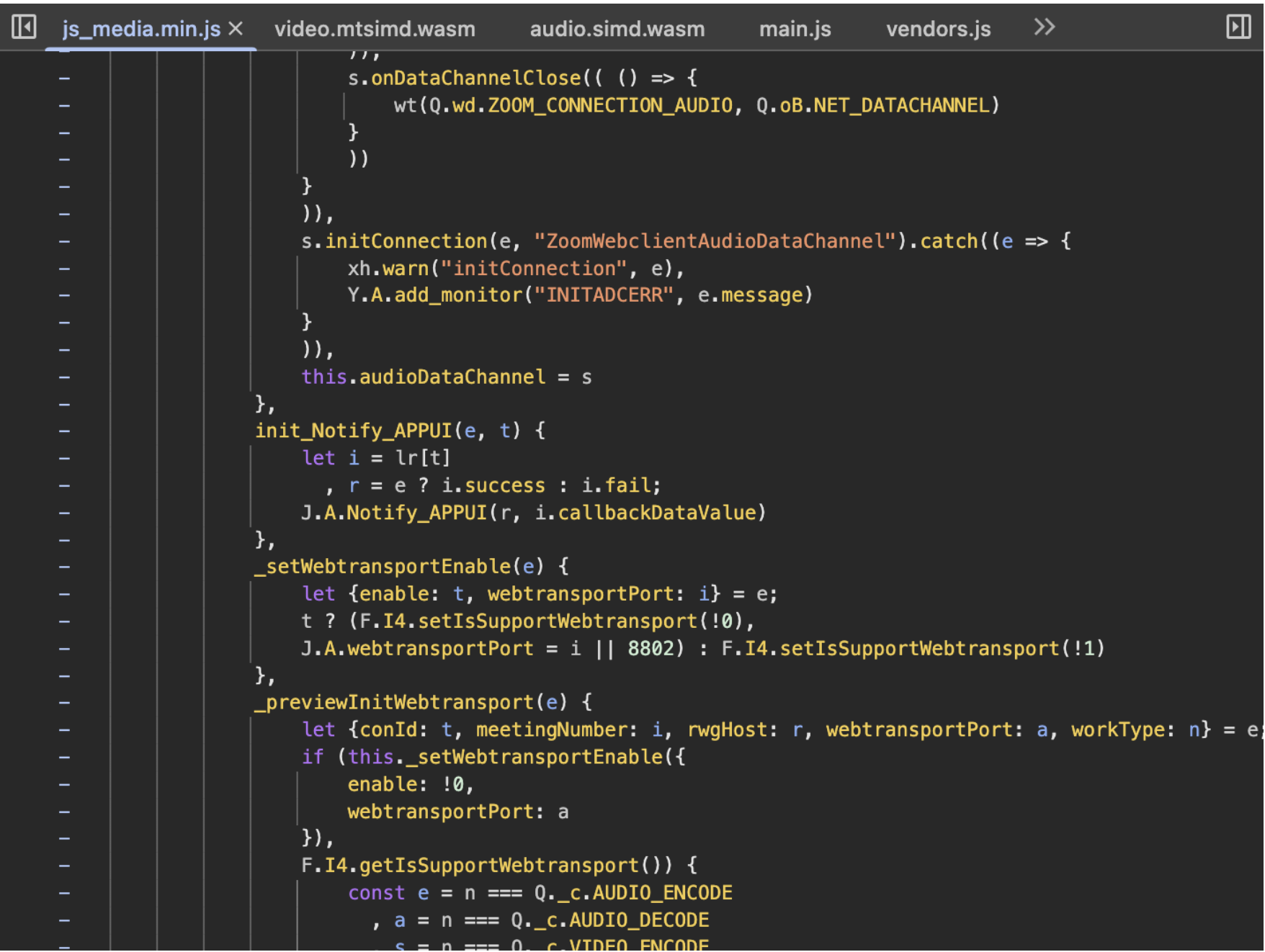The width and height of the screenshot is (1265, 952).
Task: Click the gutter dash beside _previewInitWebtransport(e) line
Action: point(64,703)
